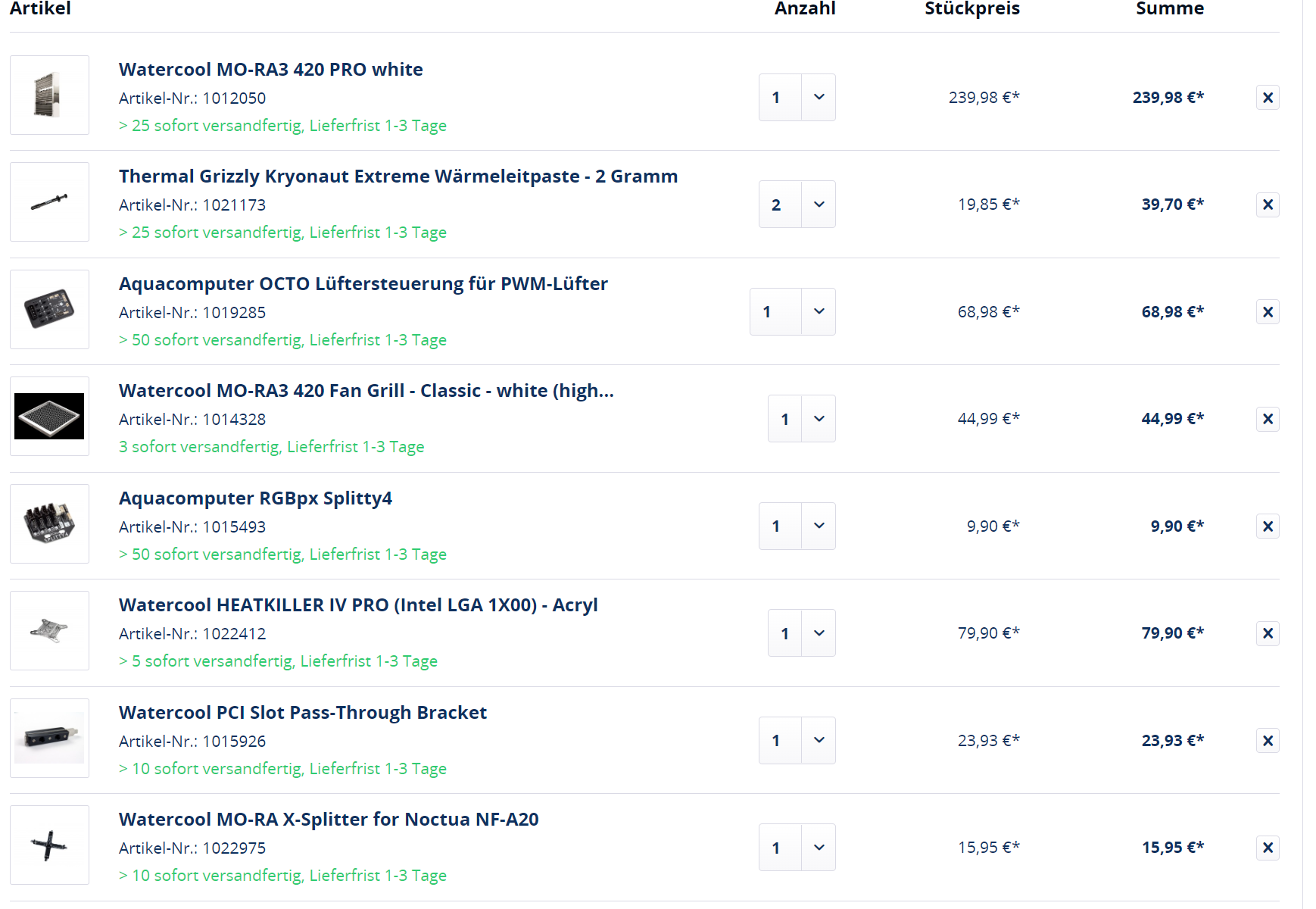Viewport: 1316px width, 909px height.
Task: Expand quantity dropdown for RGBpx Splitty4
Action: pos(819,526)
